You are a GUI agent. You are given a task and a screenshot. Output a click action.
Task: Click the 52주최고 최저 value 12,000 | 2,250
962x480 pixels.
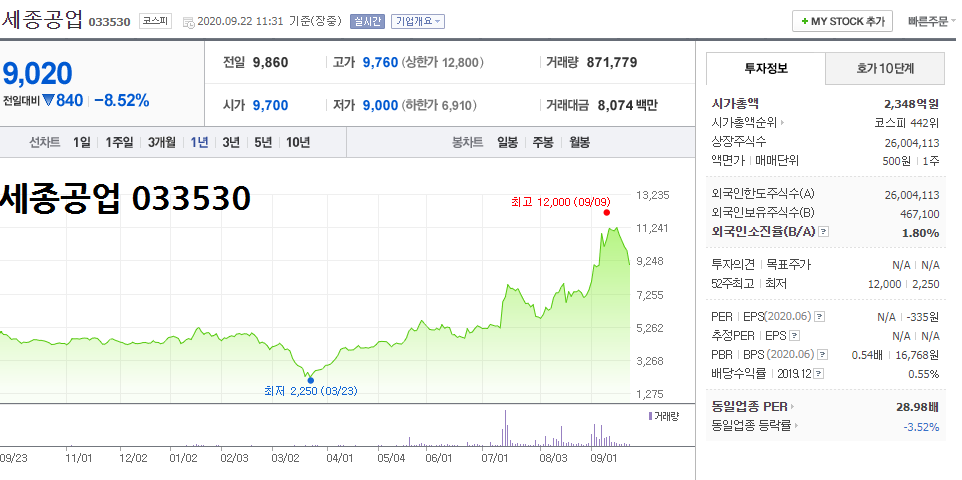tap(904, 284)
